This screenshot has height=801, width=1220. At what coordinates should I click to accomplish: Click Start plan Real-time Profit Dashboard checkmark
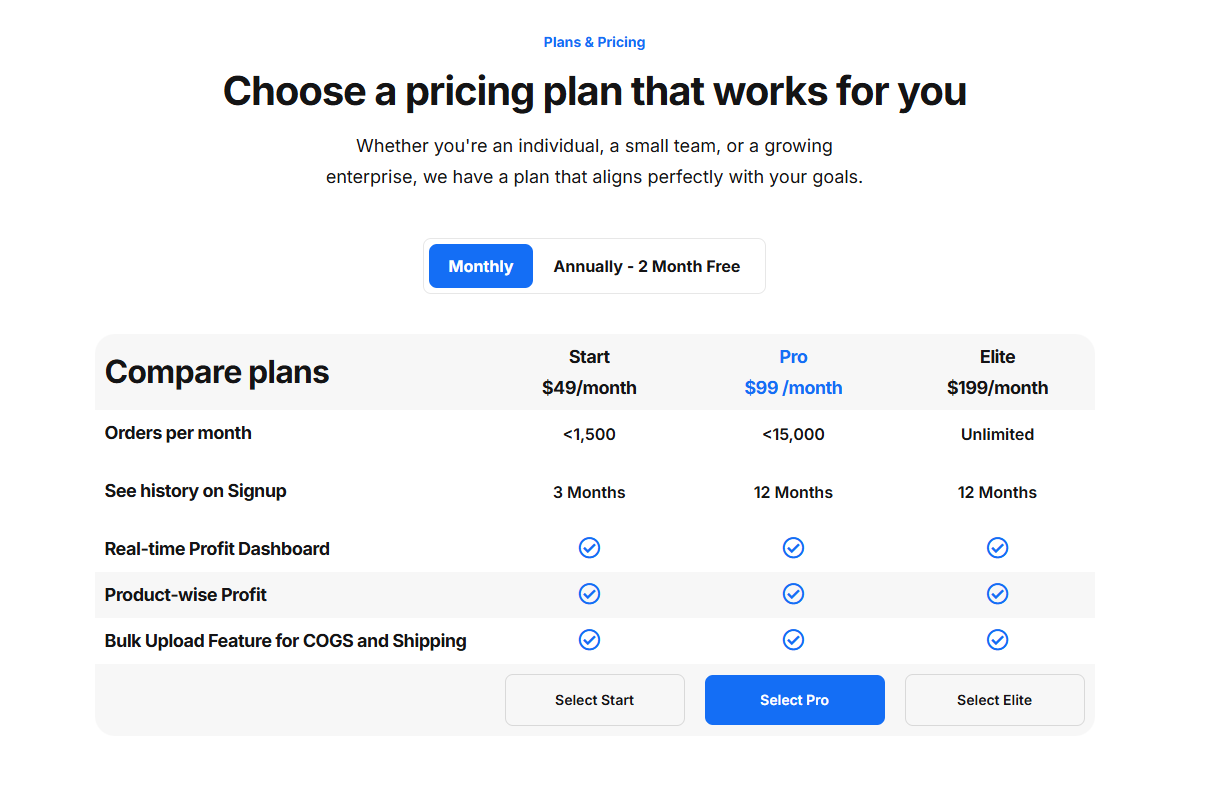point(590,548)
